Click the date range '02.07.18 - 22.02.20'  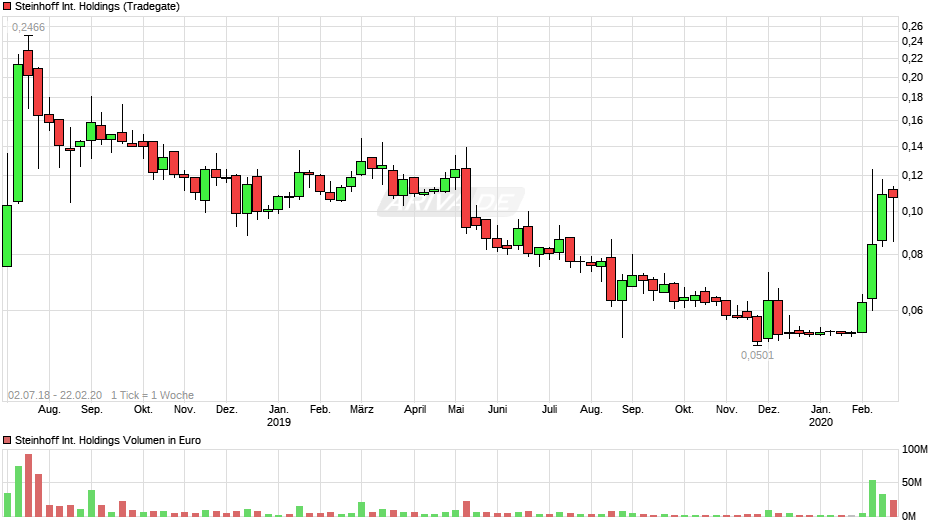(x=55, y=395)
